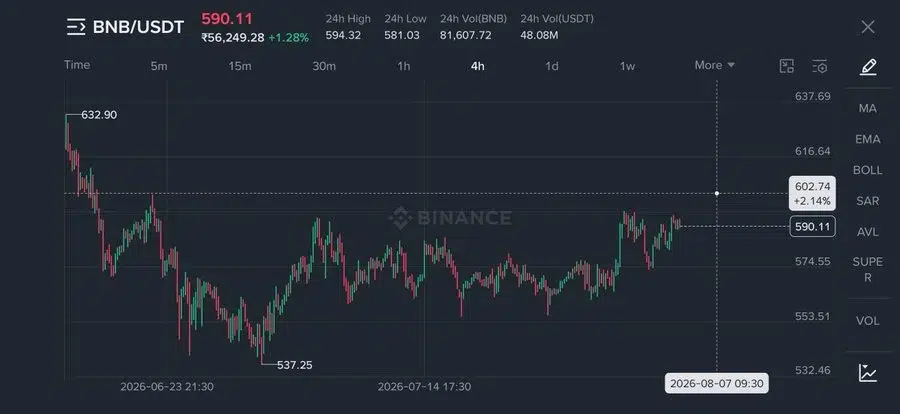This screenshot has width=900, height=414.
Task: Select the 4h interval tab
Action: tap(478, 66)
